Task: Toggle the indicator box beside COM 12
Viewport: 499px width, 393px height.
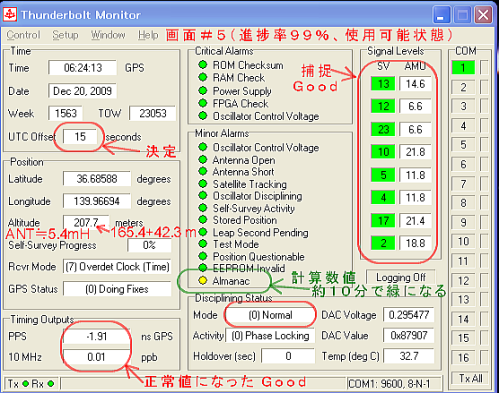Action: coord(484,281)
